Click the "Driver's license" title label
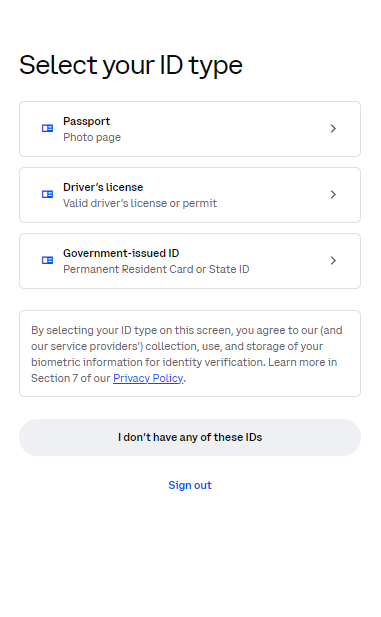The image size is (381, 617). click(x=103, y=187)
